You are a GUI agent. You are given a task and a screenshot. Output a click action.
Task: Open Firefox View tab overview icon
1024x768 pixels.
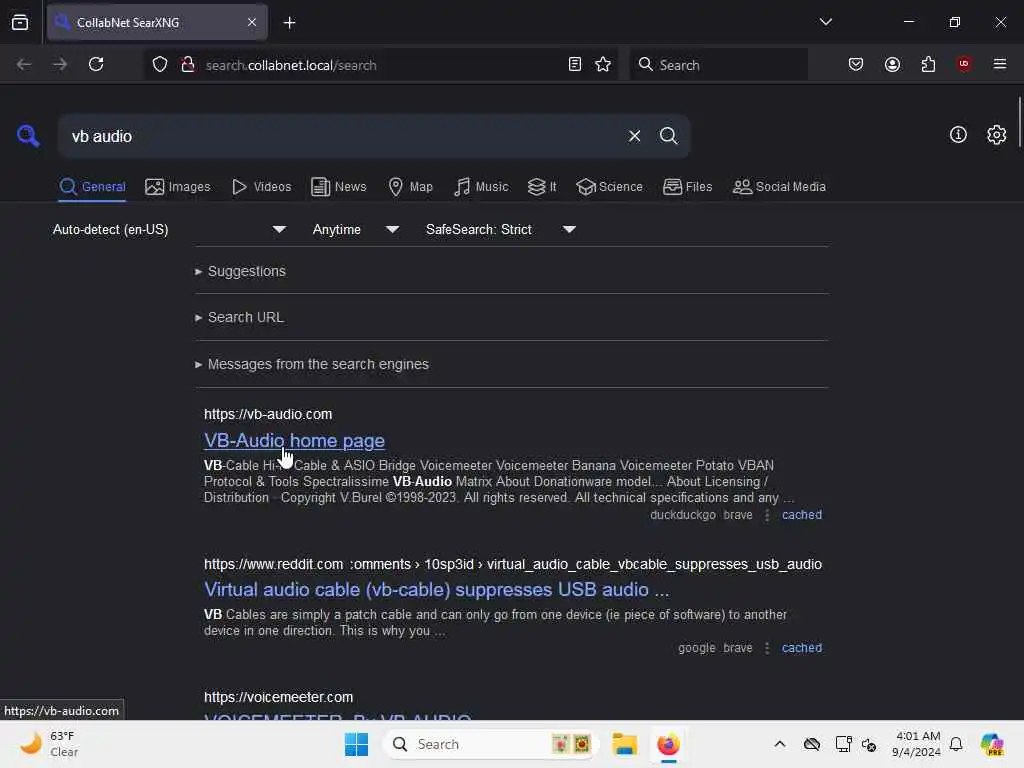[20, 22]
